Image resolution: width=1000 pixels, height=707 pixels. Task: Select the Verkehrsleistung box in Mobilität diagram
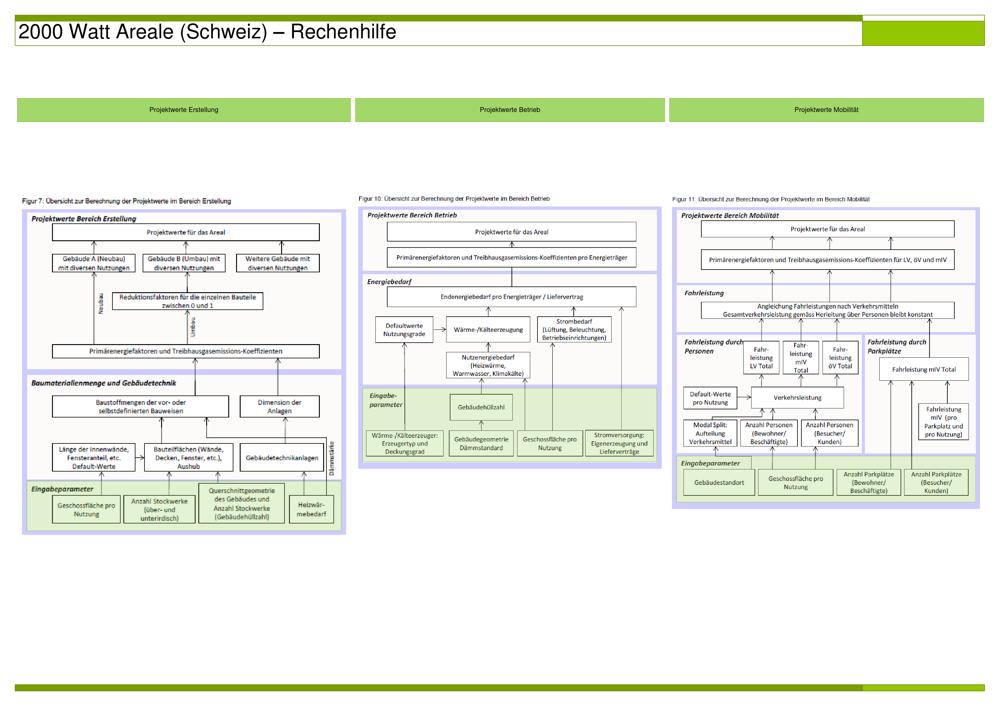797,397
